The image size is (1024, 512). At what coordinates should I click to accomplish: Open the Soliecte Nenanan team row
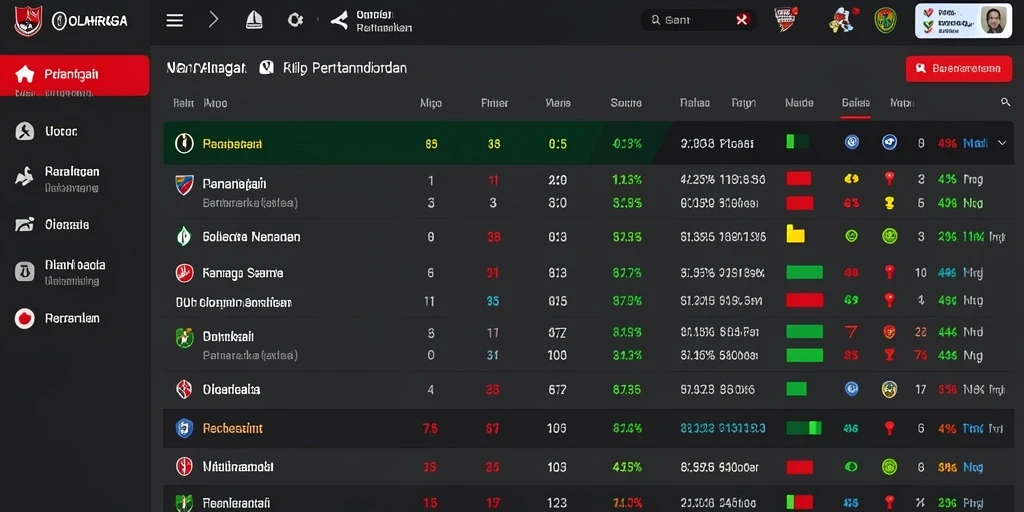click(588, 236)
